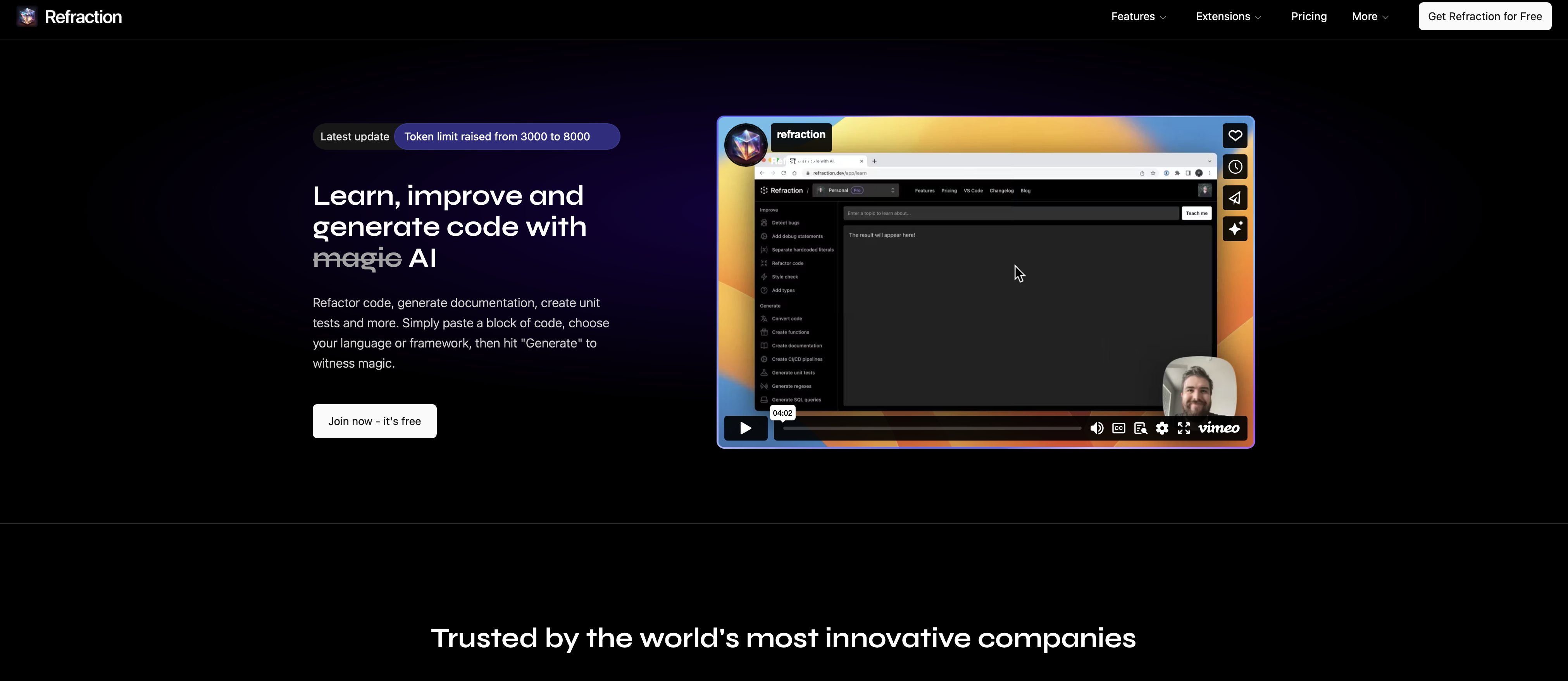Image resolution: width=1568 pixels, height=681 pixels.
Task: Expand the Features dropdown menu
Action: pos(1138,16)
